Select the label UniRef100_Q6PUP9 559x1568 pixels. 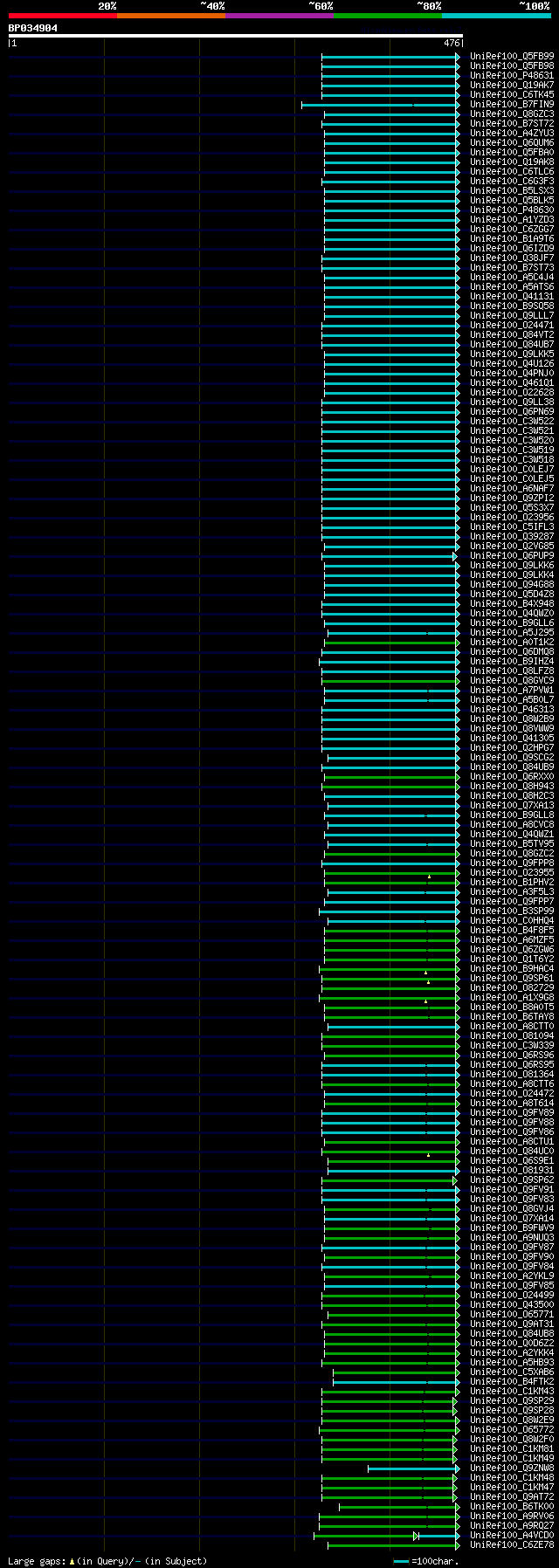pos(512,555)
